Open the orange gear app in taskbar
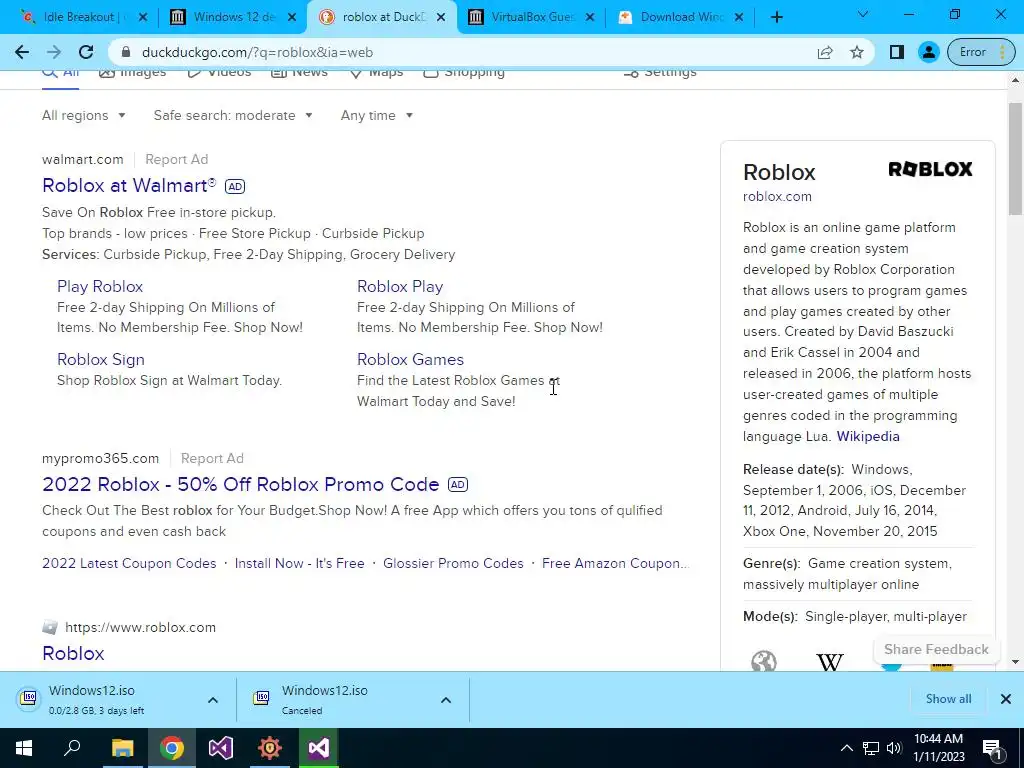 pyautogui.click(x=270, y=748)
